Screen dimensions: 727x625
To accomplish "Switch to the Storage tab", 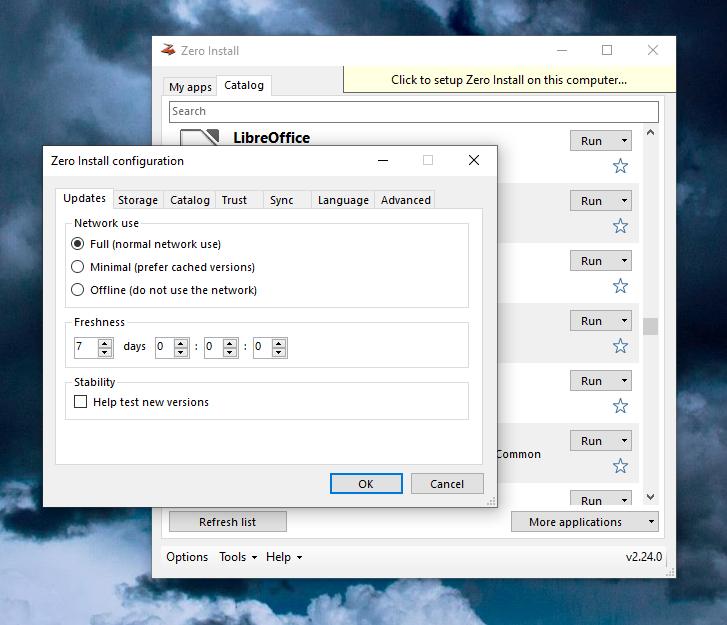I will tap(138, 200).
